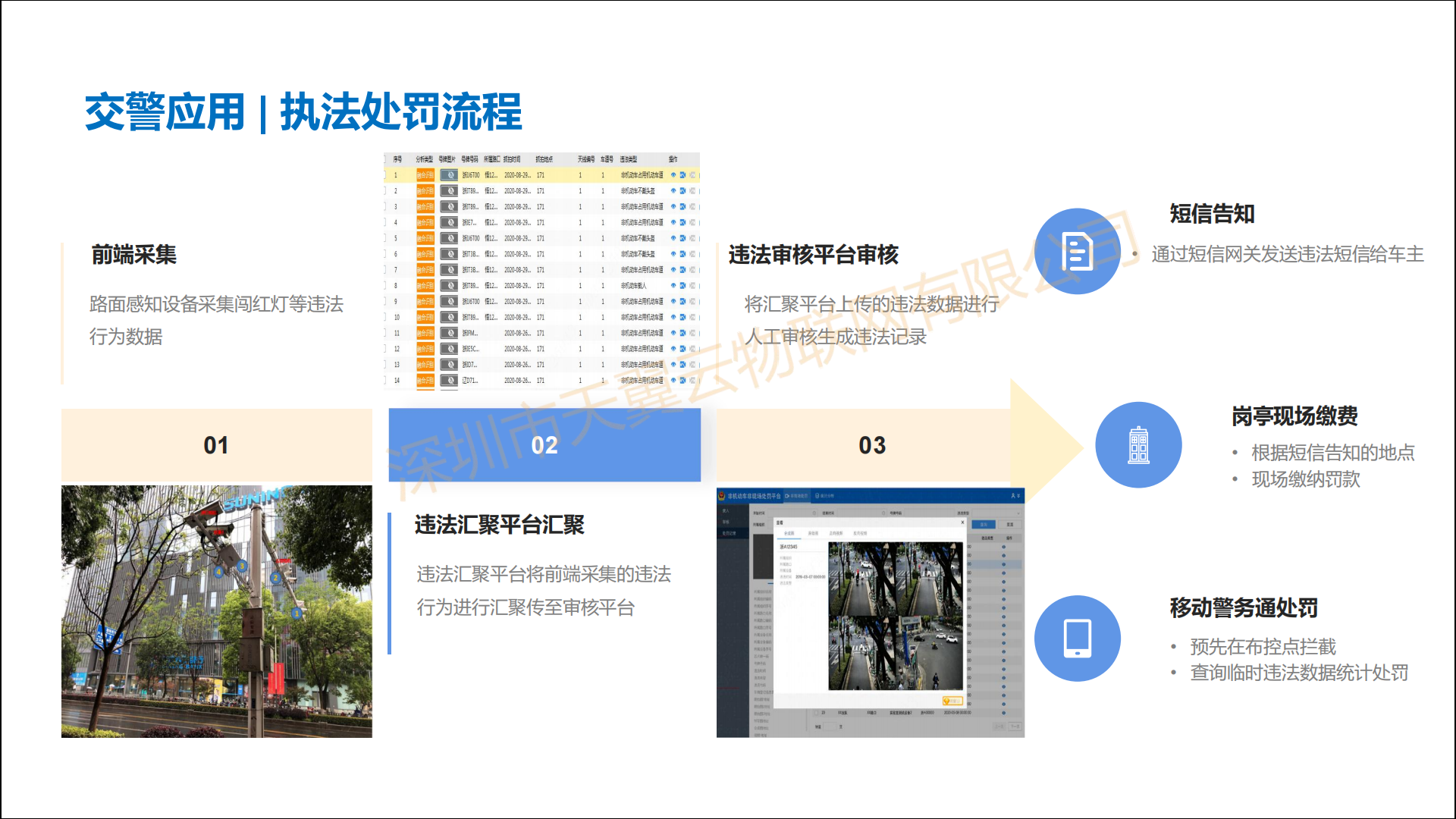1456x819 pixels.
Task: Click the blue picture icon in table row 8
Action: [x=682, y=286]
